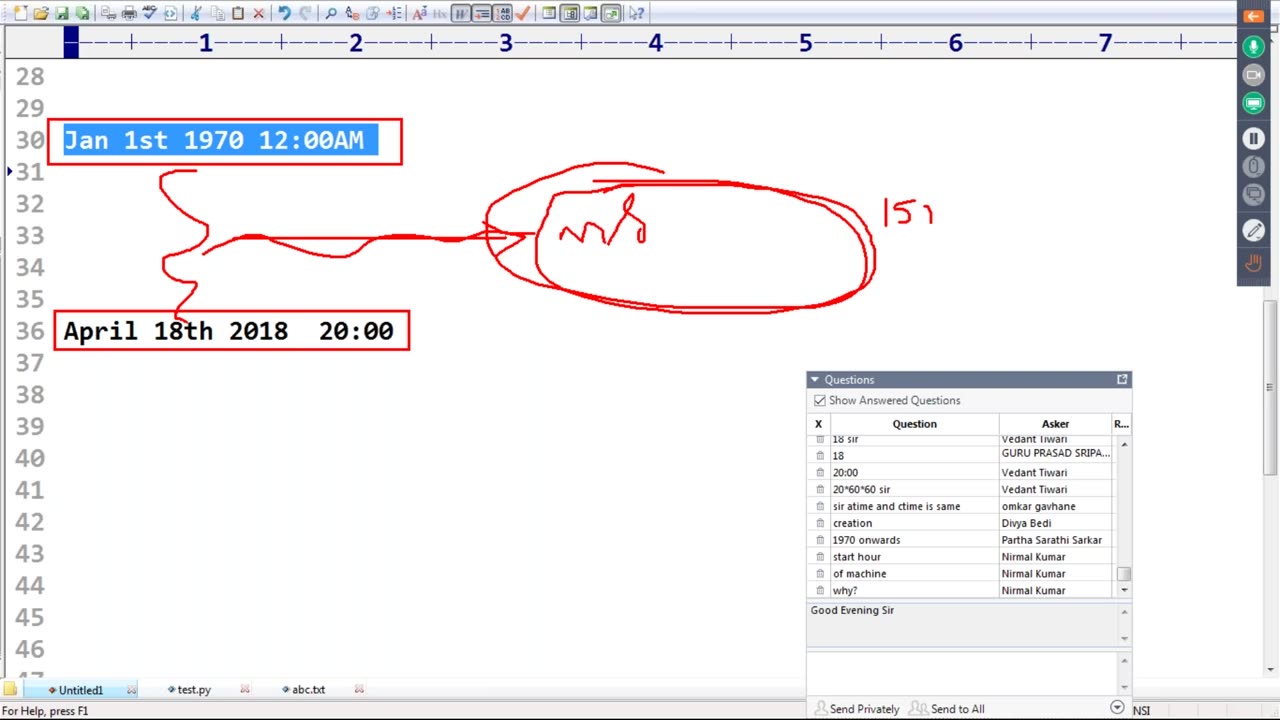The image size is (1280, 720).
Task: Uncheck Show Answered Questions checkbox
Action: [x=820, y=400]
